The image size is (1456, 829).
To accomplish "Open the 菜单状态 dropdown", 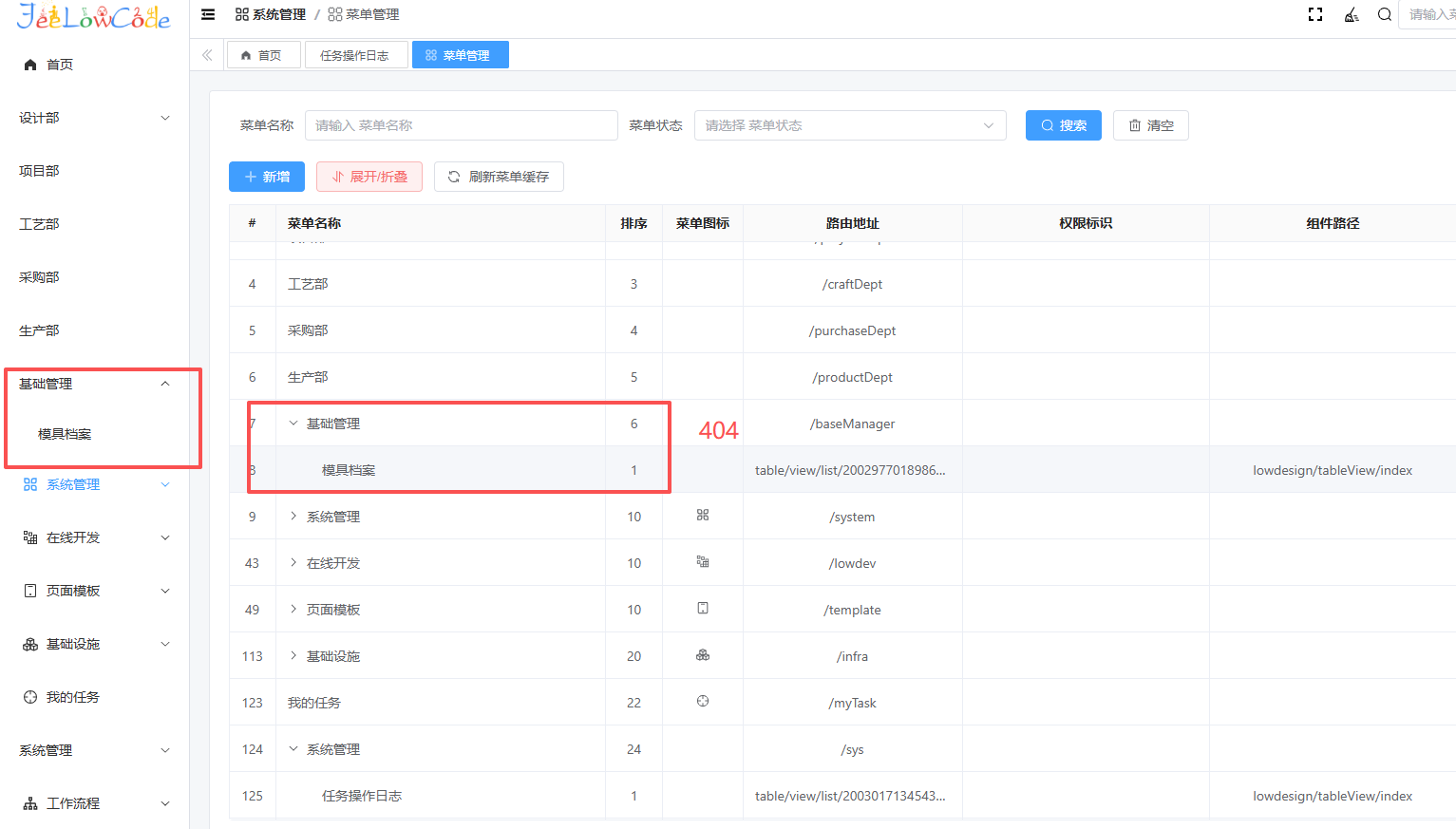I will [849, 125].
